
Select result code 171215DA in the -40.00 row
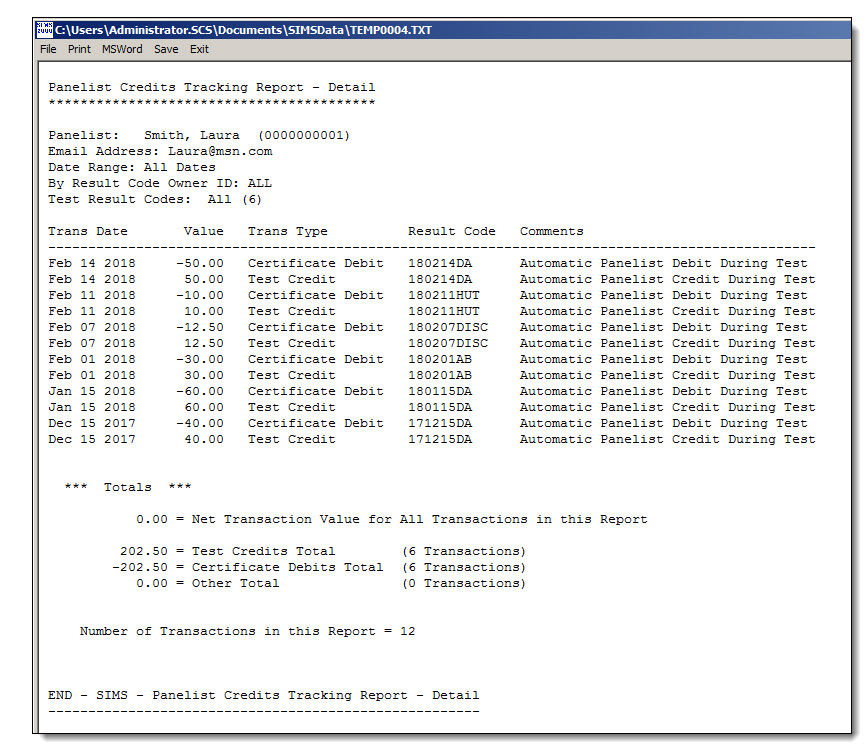click(x=440, y=424)
